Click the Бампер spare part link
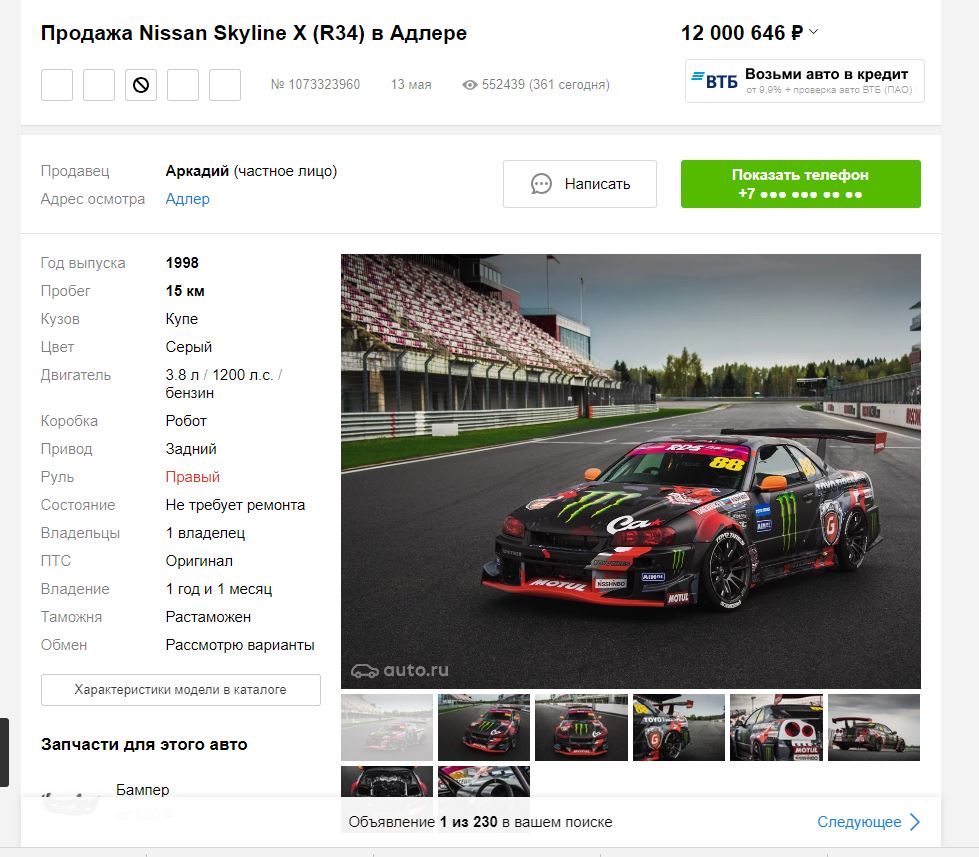Viewport: 979px width, 857px height. pos(142,790)
